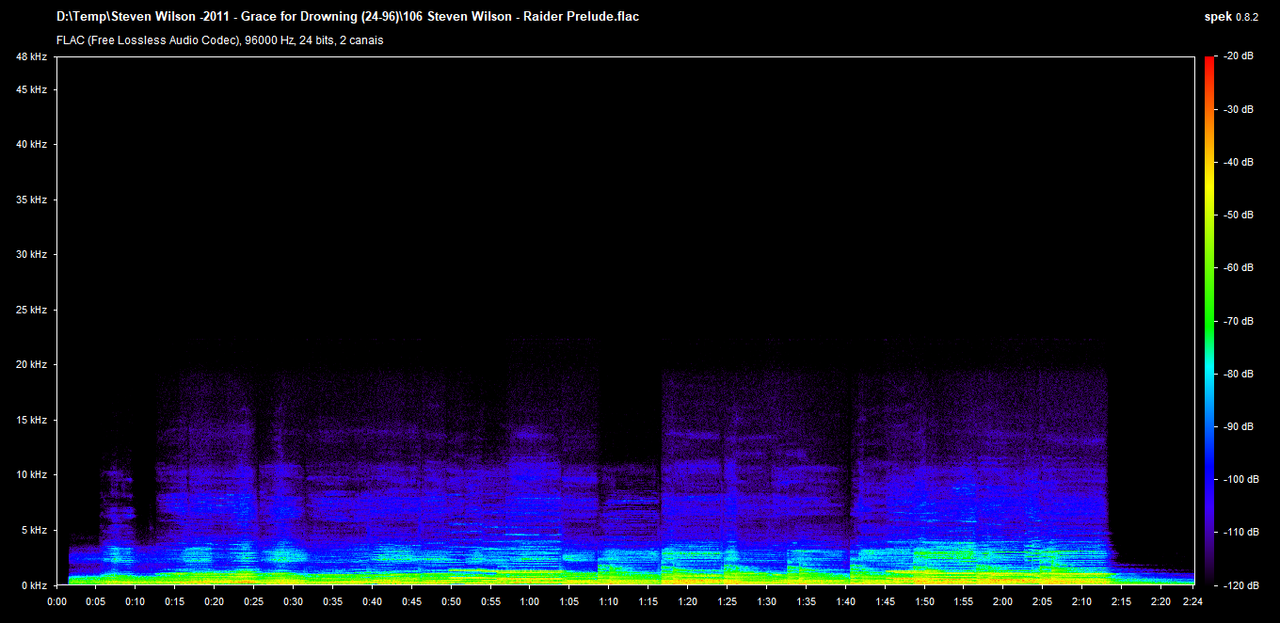Click the 0:30 time axis label
This screenshot has height=623, width=1280.
(x=293, y=602)
